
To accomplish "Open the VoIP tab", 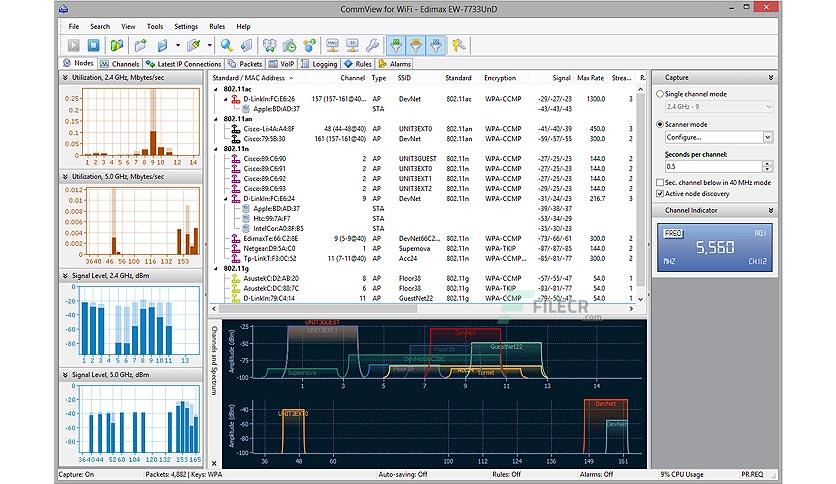I will coord(282,64).
